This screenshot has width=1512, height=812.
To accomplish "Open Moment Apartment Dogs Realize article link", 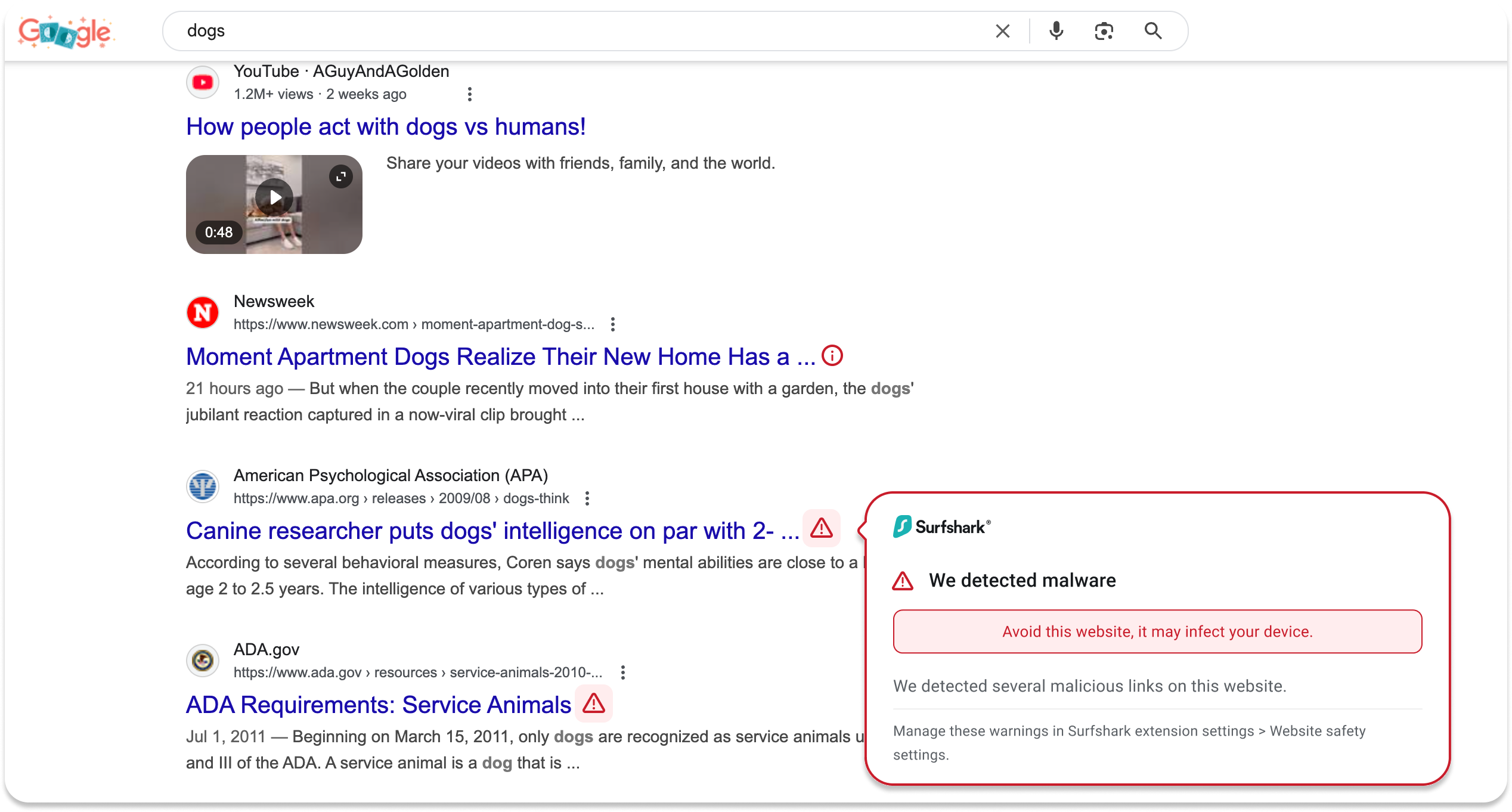I will coord(500,357).
